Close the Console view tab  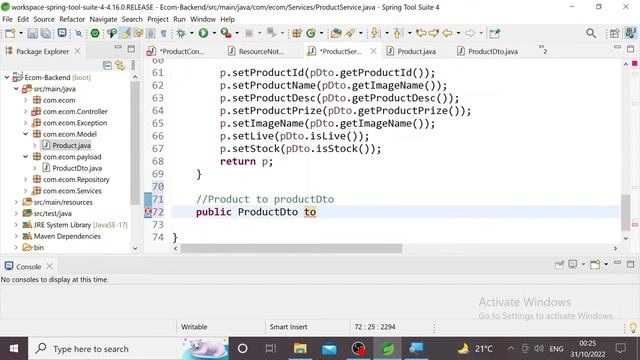tap(49, 266)
